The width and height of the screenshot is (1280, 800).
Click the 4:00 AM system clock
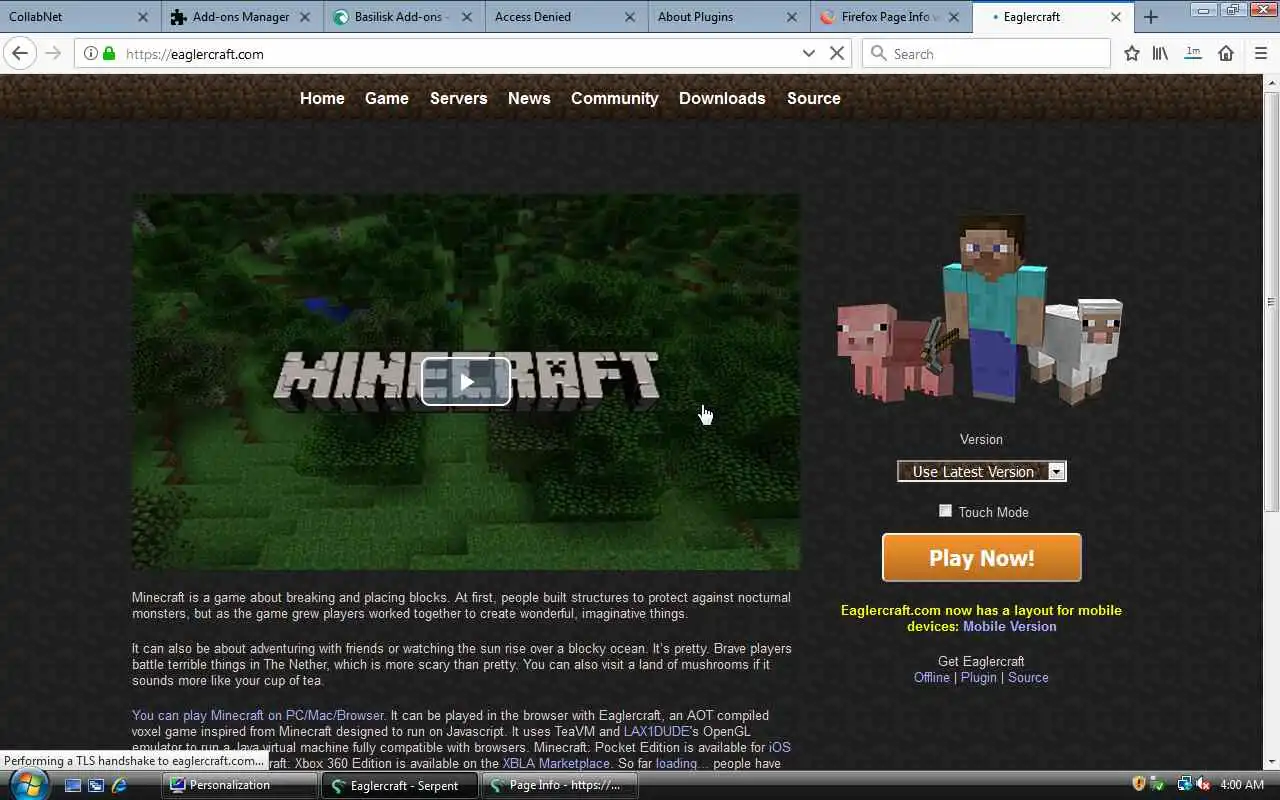tap(1242, 785)
